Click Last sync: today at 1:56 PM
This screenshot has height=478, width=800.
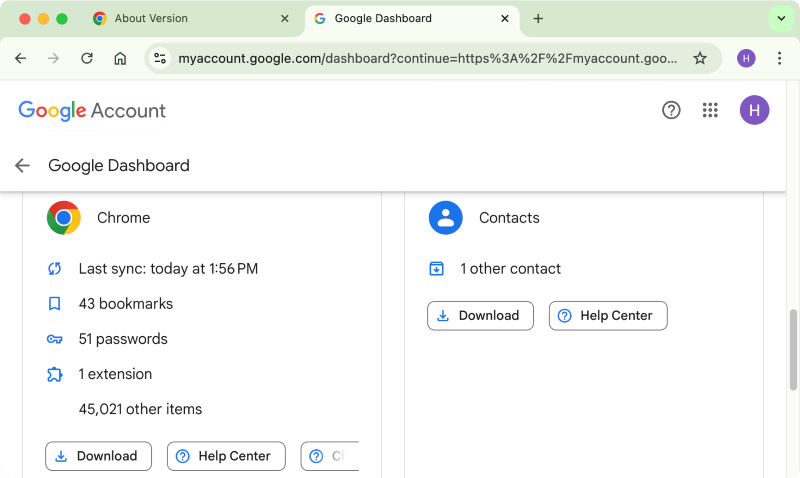click(168, 268)
